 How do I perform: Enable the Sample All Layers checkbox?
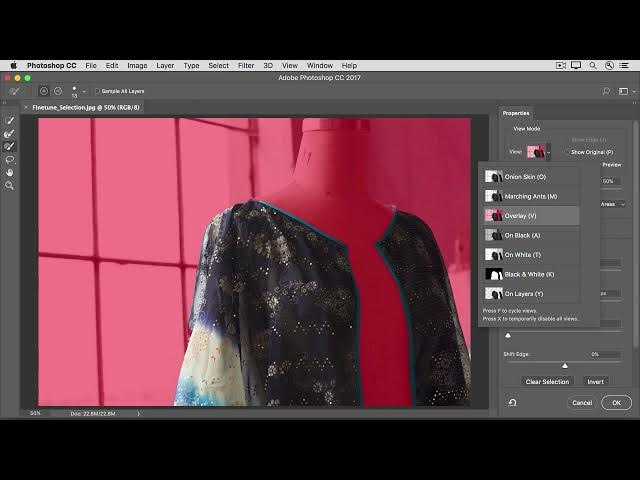pyautogui.click(x=97, y=91)
